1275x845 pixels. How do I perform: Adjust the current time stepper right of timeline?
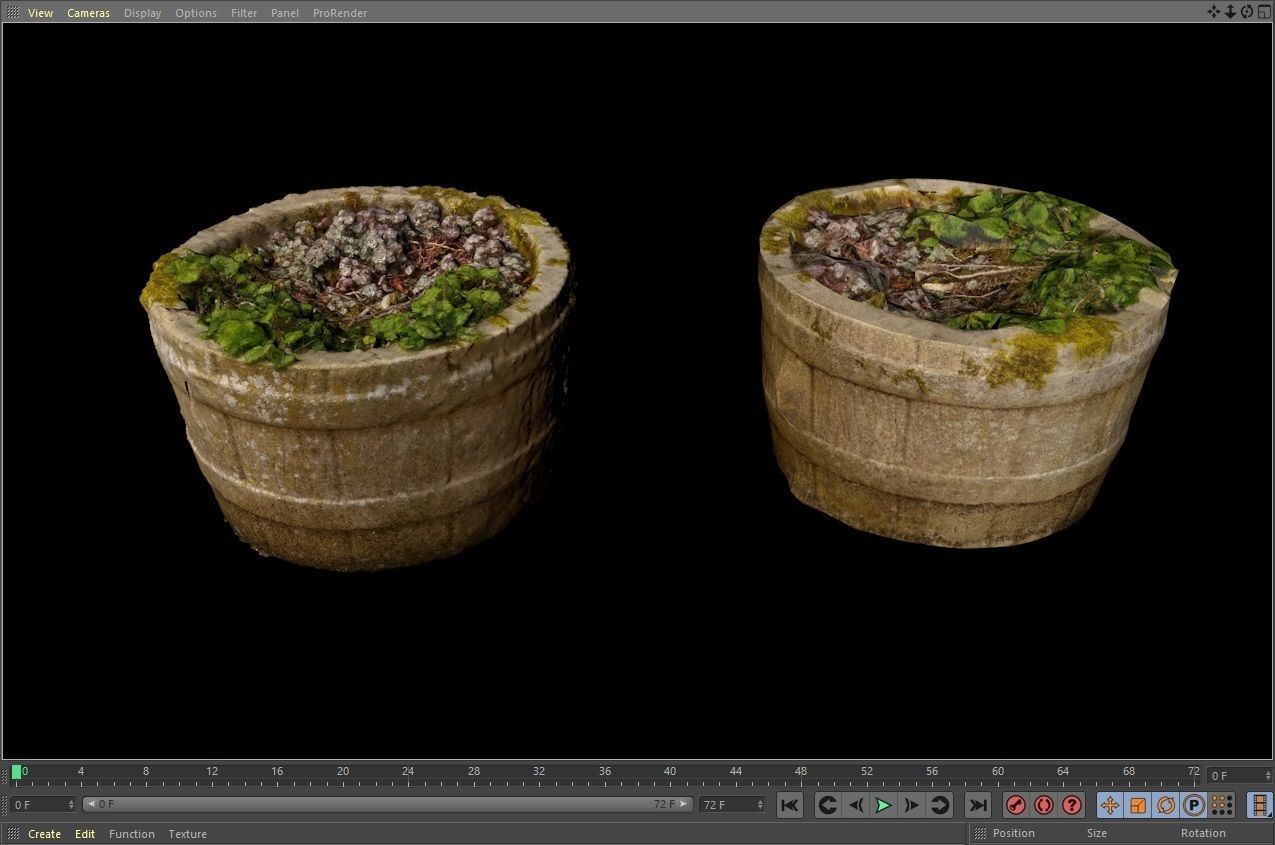(x=1266, y=776)
